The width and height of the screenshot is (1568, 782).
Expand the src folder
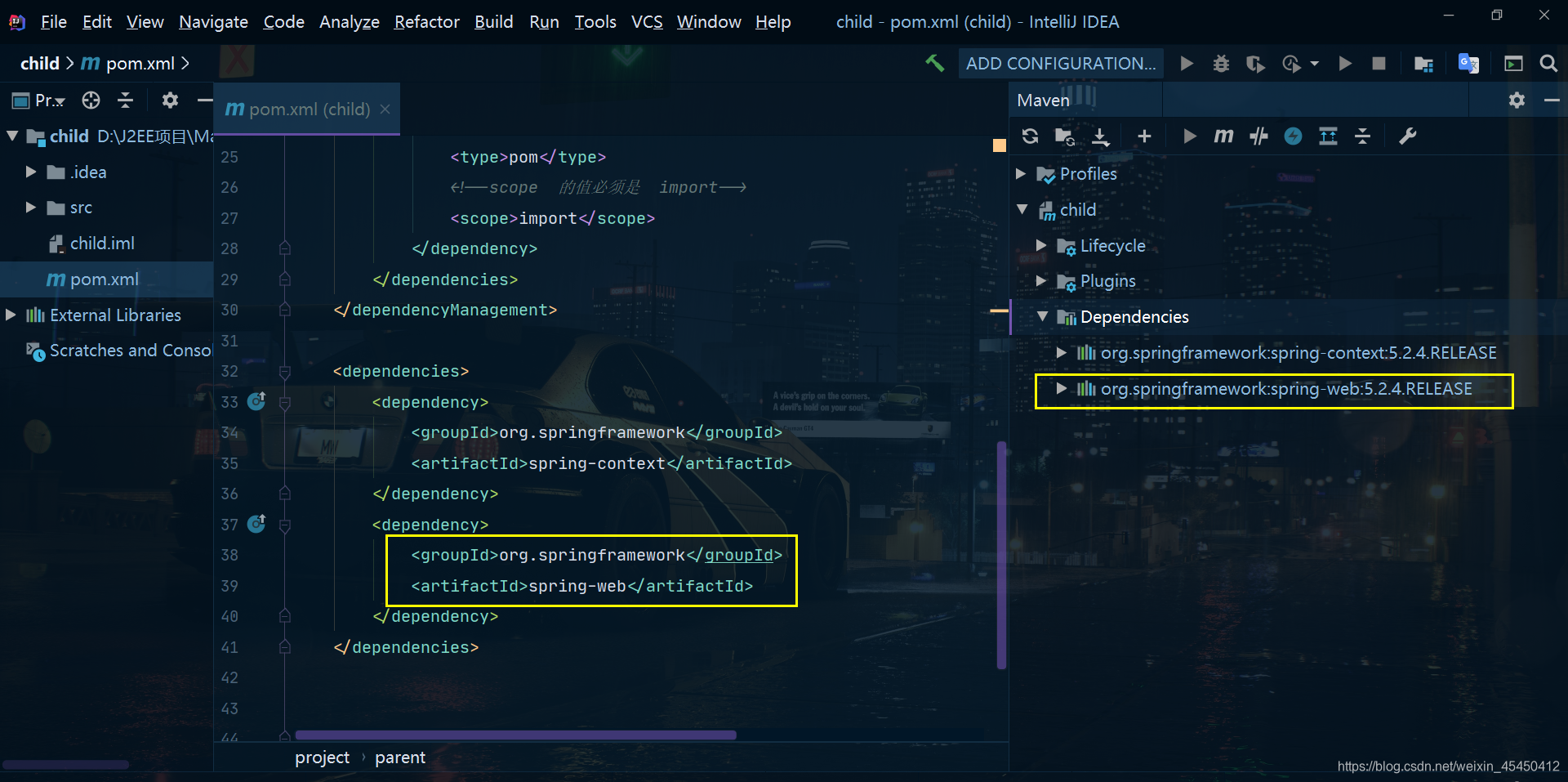click(30, 208)
